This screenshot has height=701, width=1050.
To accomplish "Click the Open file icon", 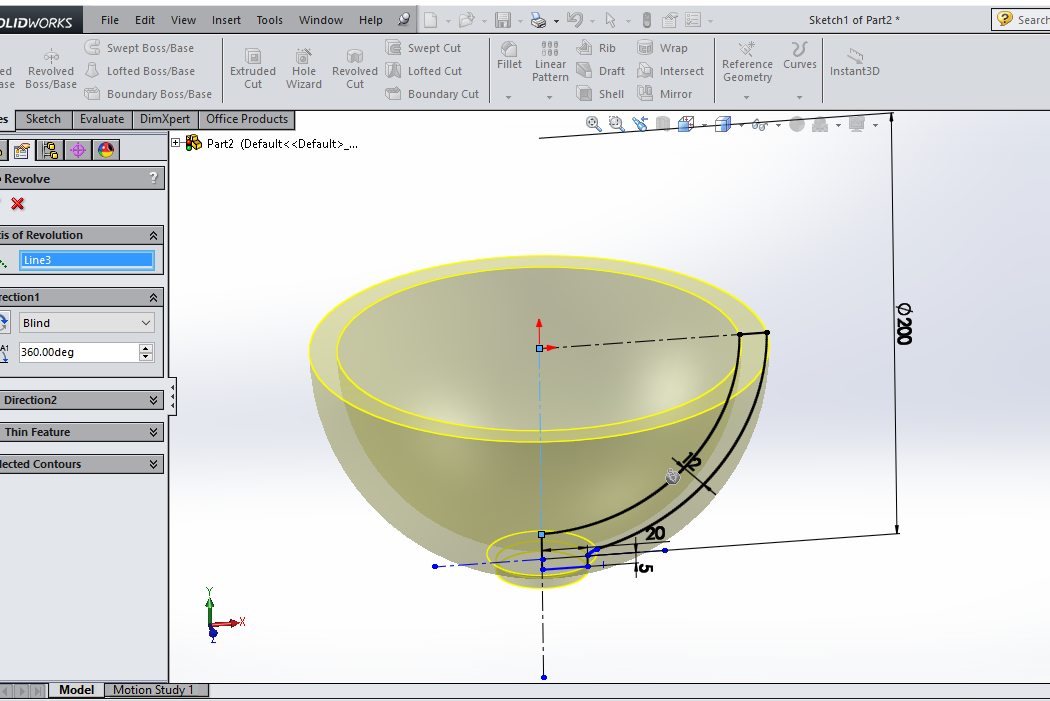I will click(467, 20).
